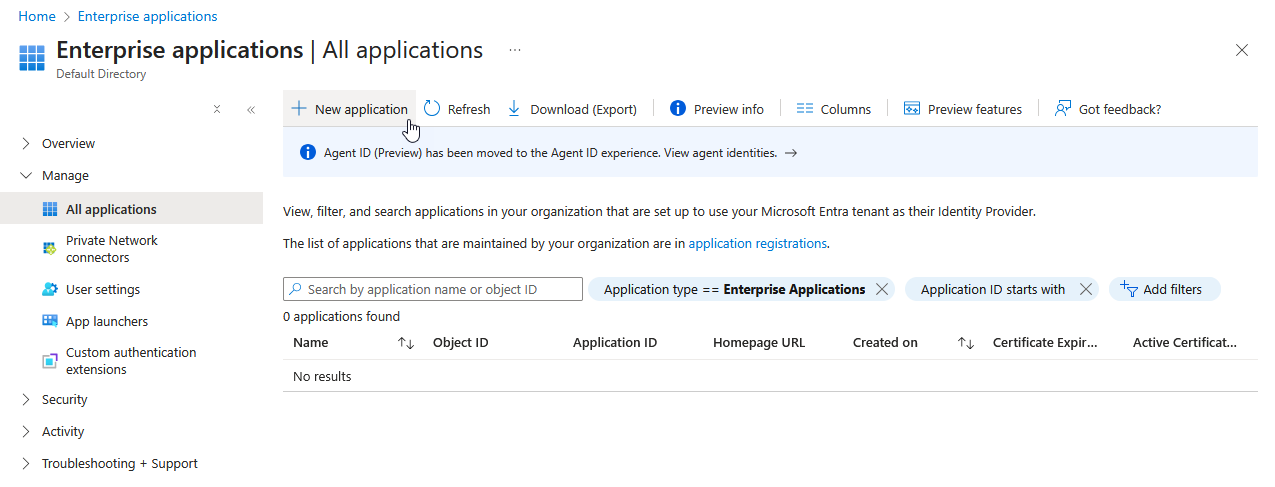Open Custom authentication extensions menu item

pyautogui.click(x=131, y=361)
